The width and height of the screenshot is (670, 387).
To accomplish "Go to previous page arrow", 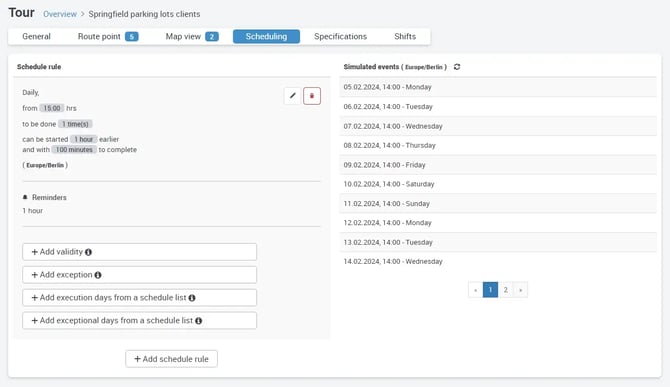I will coord(476,290).
